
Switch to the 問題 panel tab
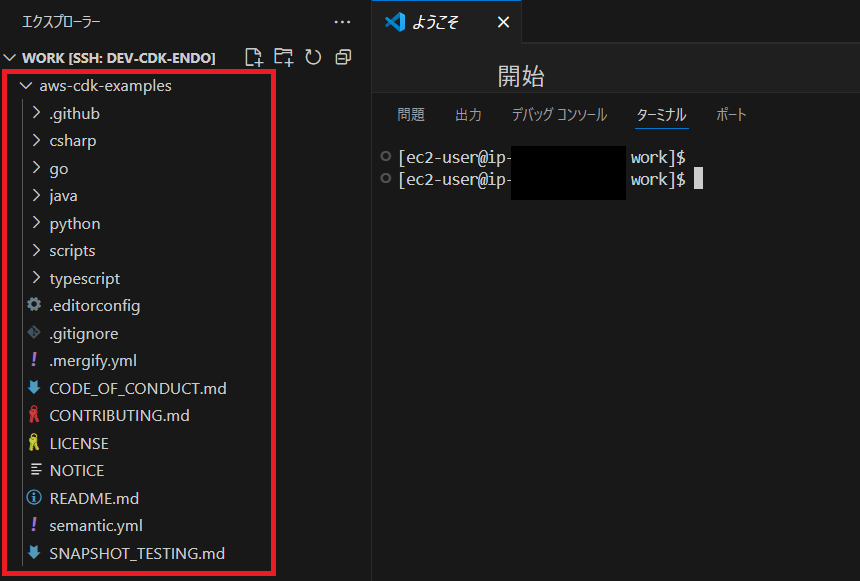point(411,115)
